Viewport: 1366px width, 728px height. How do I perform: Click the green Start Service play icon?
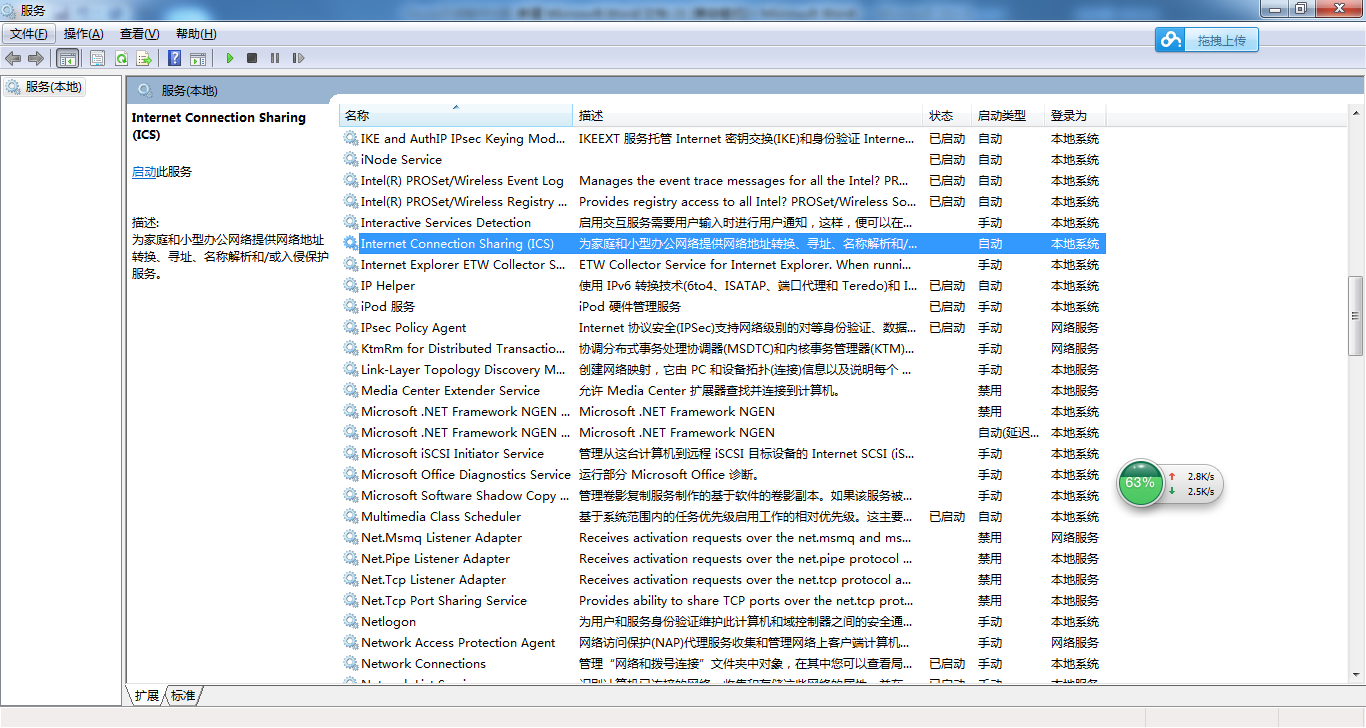click(230, 59)
